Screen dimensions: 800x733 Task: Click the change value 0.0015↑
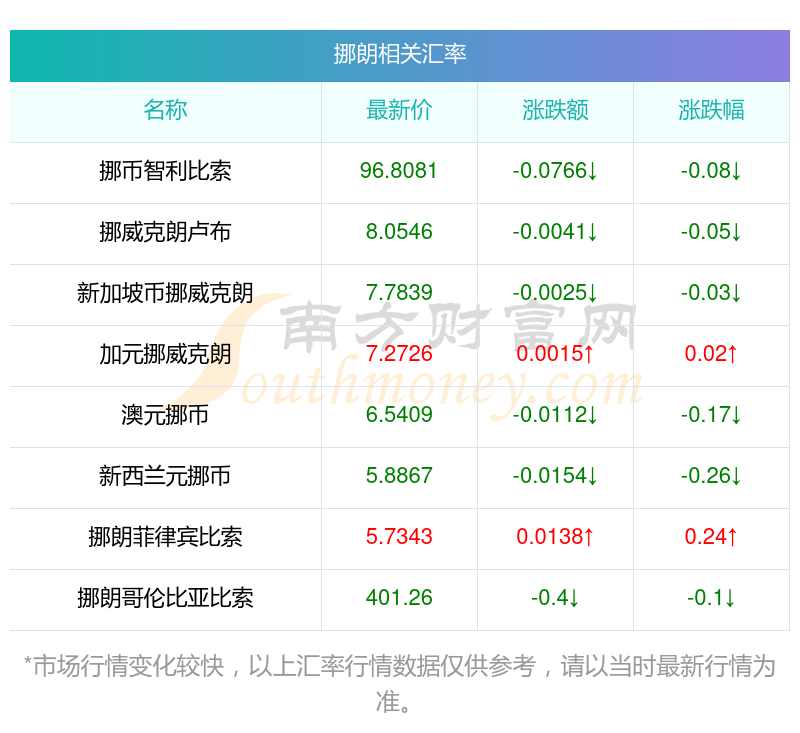click(x=555, y=353)
